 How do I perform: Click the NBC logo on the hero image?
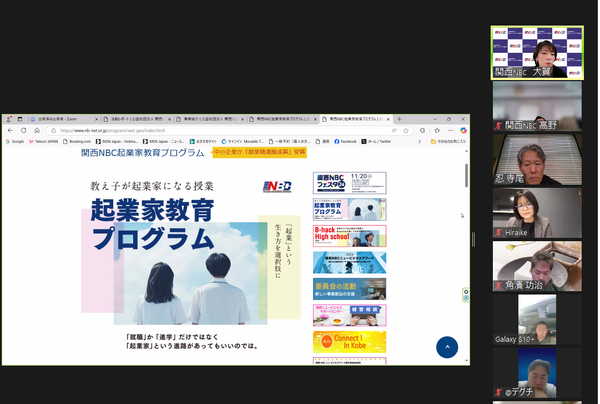tap(277, 186)
